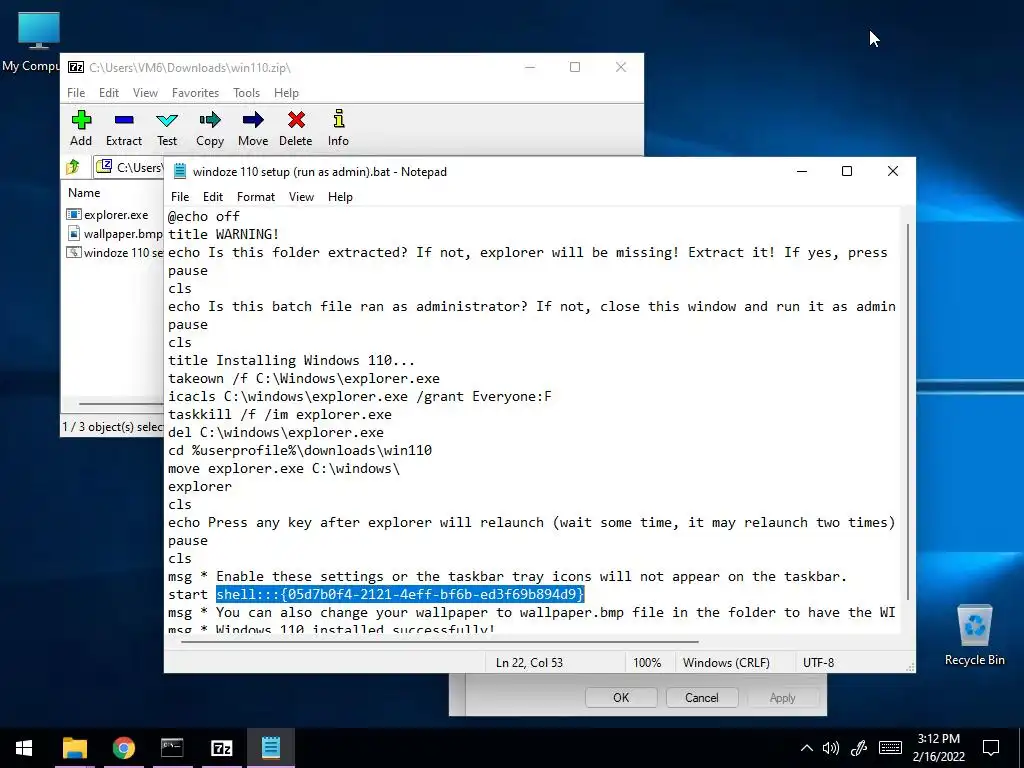Select the Recycle Bin desktop icon
This screenshot has height=768, width=1024.
[x=974, y=634]
